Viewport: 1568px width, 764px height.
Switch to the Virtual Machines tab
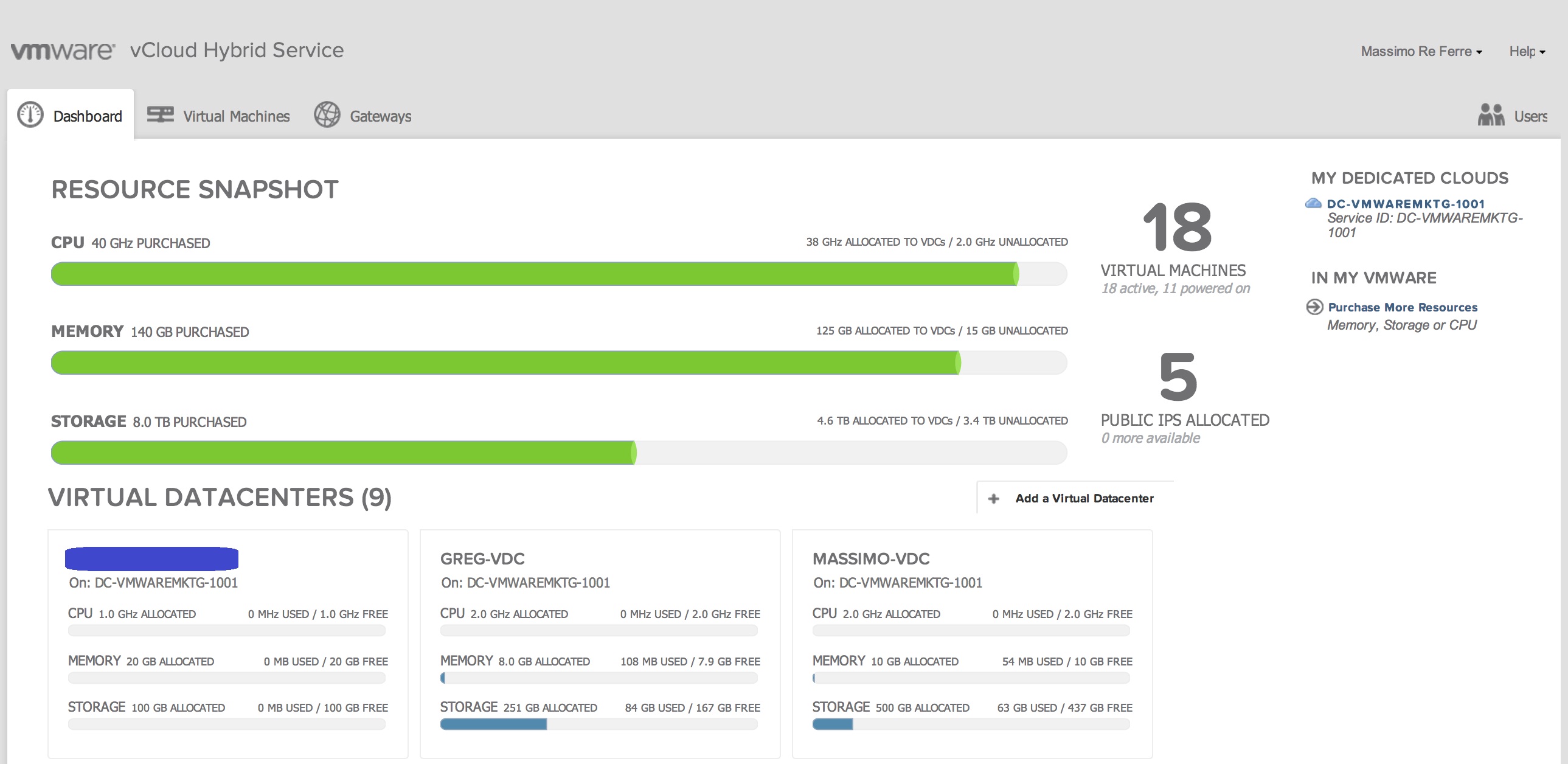click(x=218, y=116)
